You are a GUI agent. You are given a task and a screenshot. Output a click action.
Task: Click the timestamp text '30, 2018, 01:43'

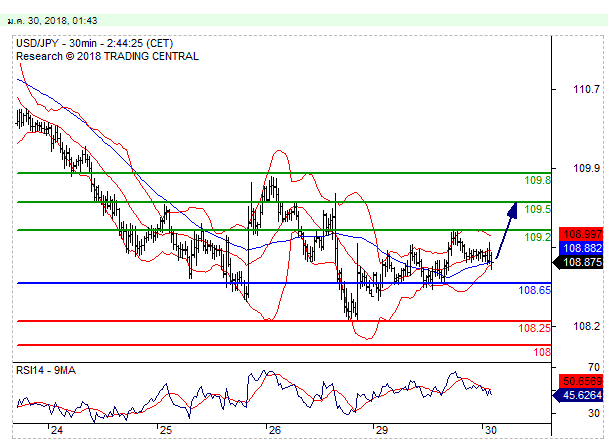coord(62,21)
